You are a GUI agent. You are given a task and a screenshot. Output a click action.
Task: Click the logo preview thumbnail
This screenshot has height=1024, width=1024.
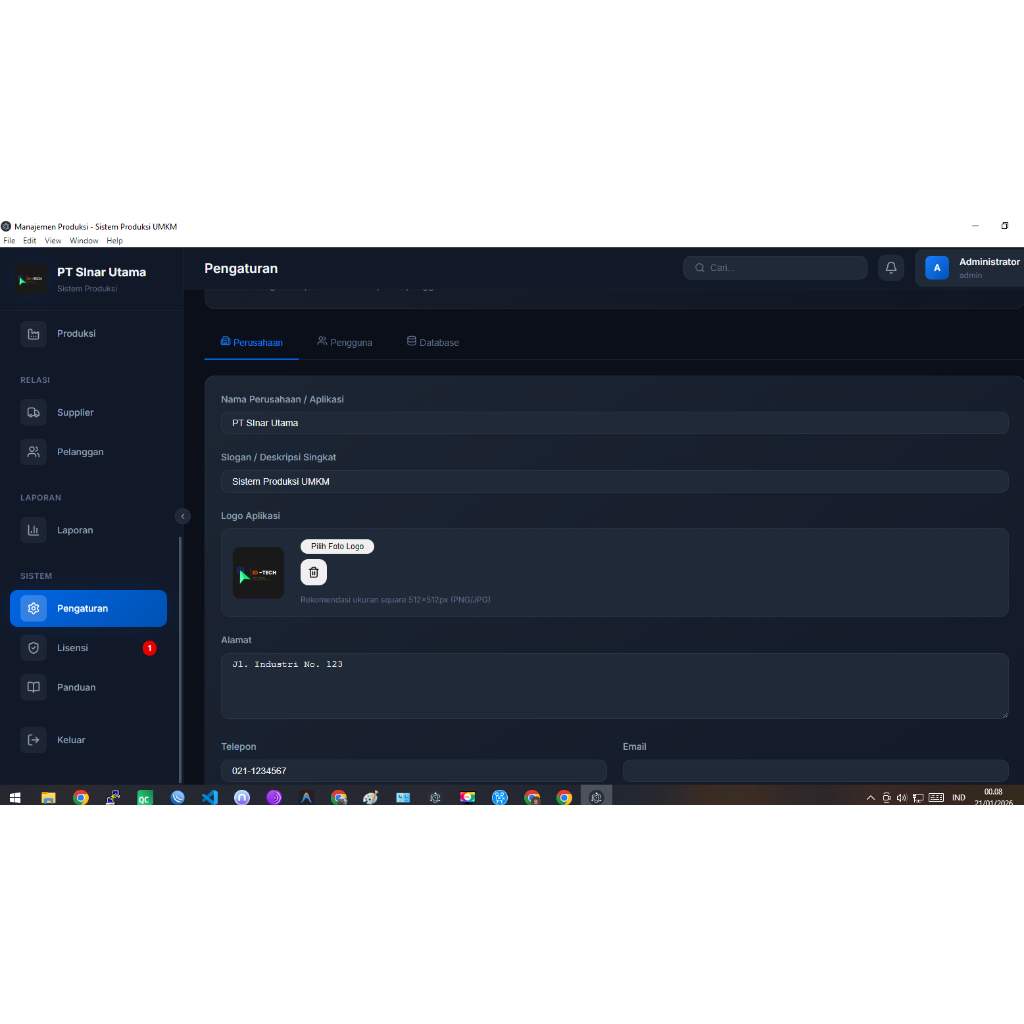click(259, 573)
